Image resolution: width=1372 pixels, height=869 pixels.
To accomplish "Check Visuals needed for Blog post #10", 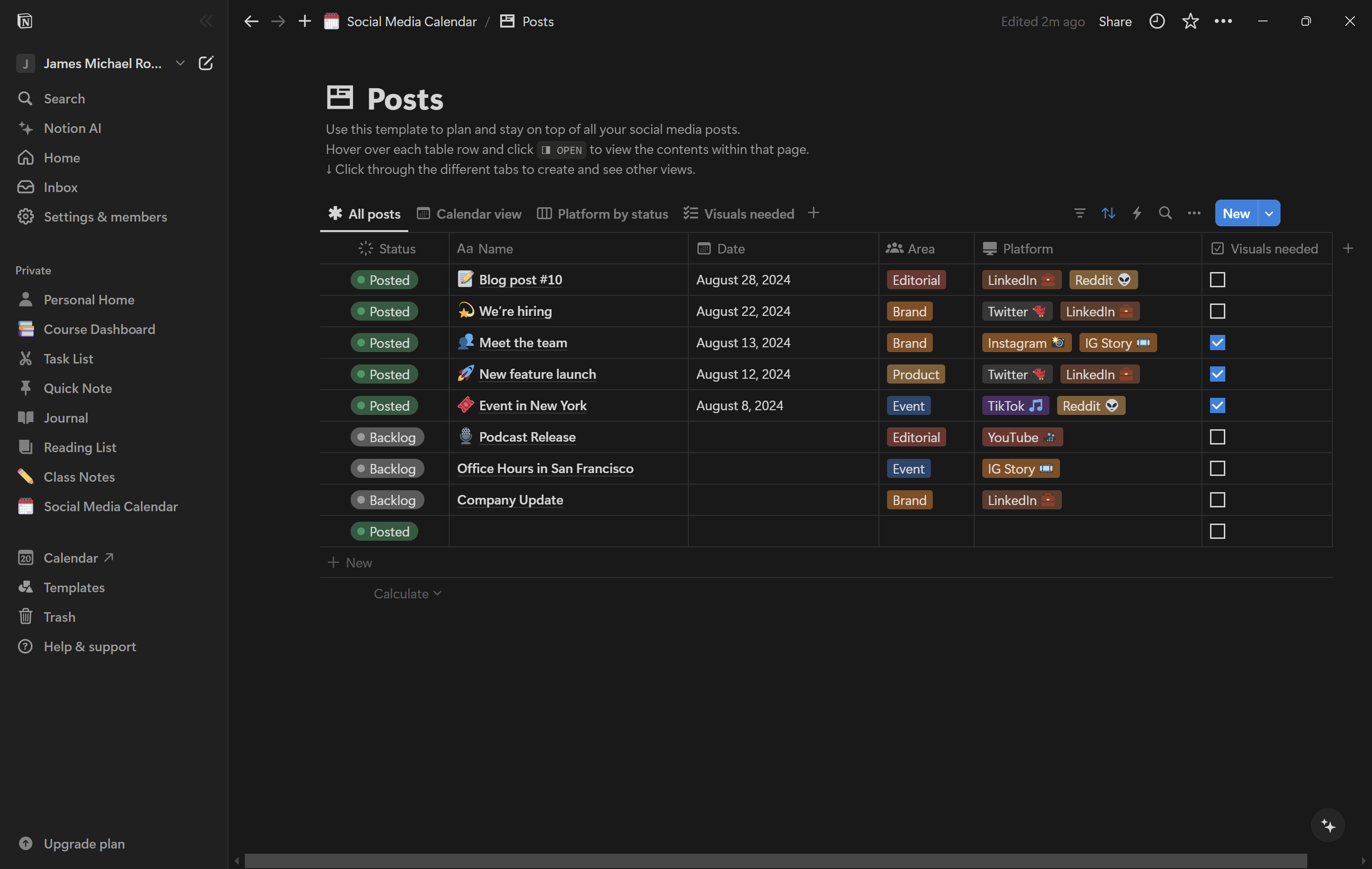I will (x=1217, y=280).
